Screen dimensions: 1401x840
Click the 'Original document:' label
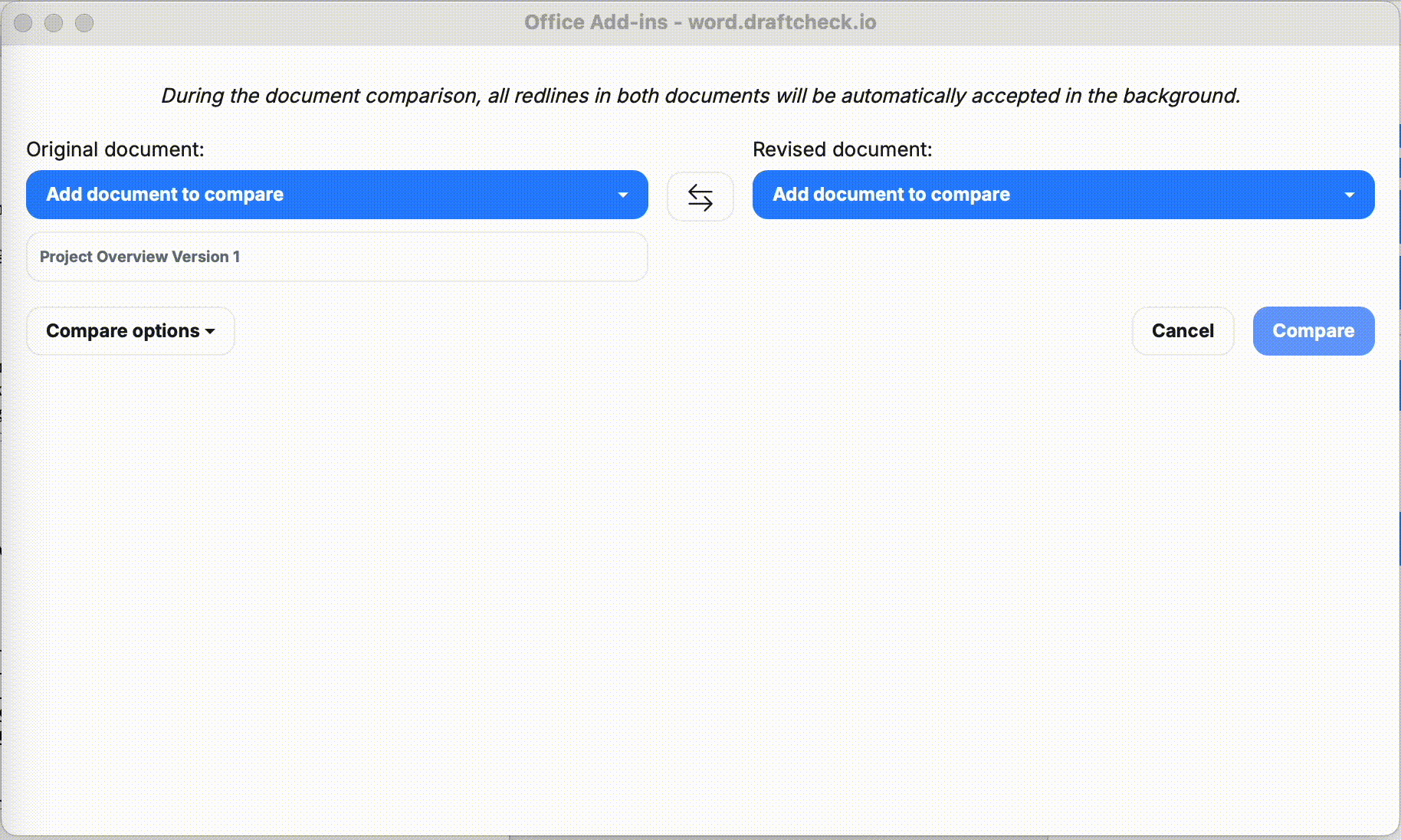(115, 149)
